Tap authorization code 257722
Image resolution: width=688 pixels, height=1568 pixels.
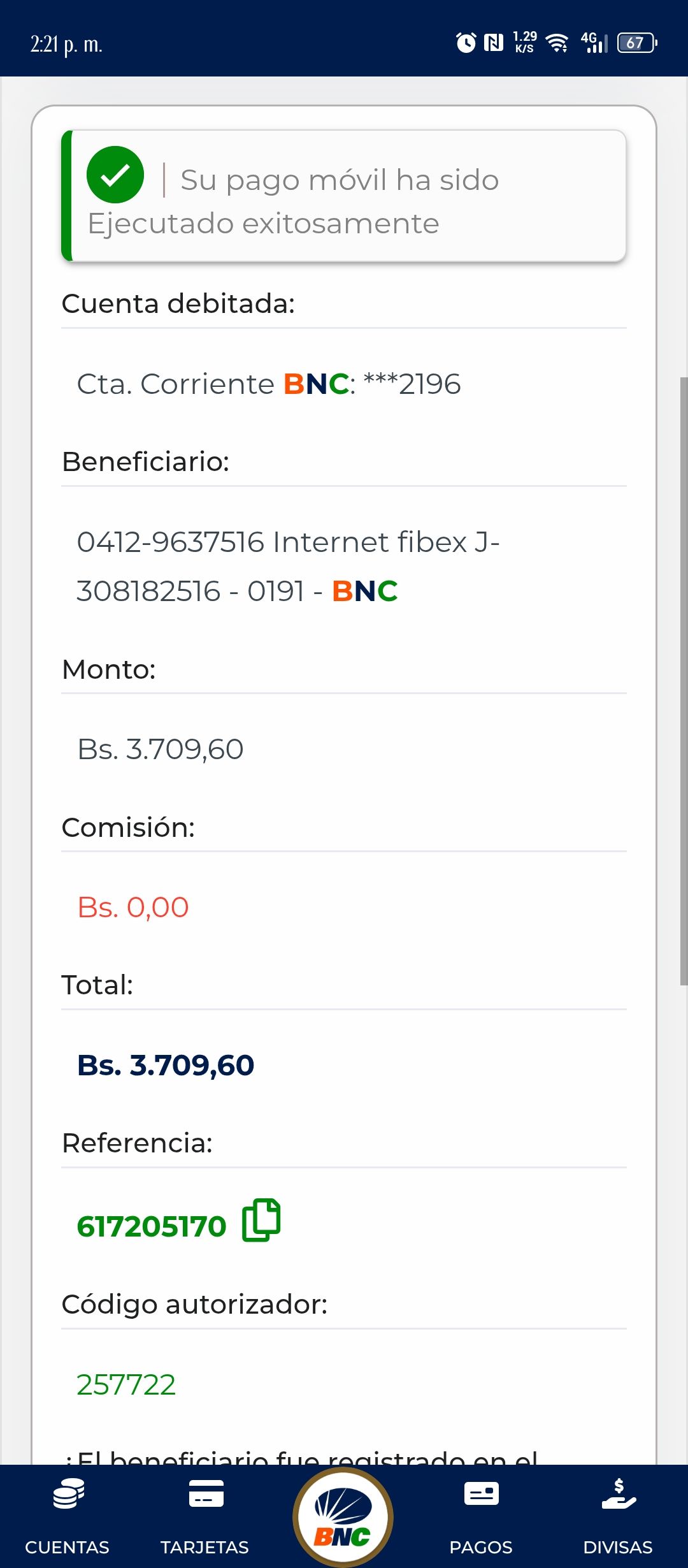click(x=126, y=1384)
